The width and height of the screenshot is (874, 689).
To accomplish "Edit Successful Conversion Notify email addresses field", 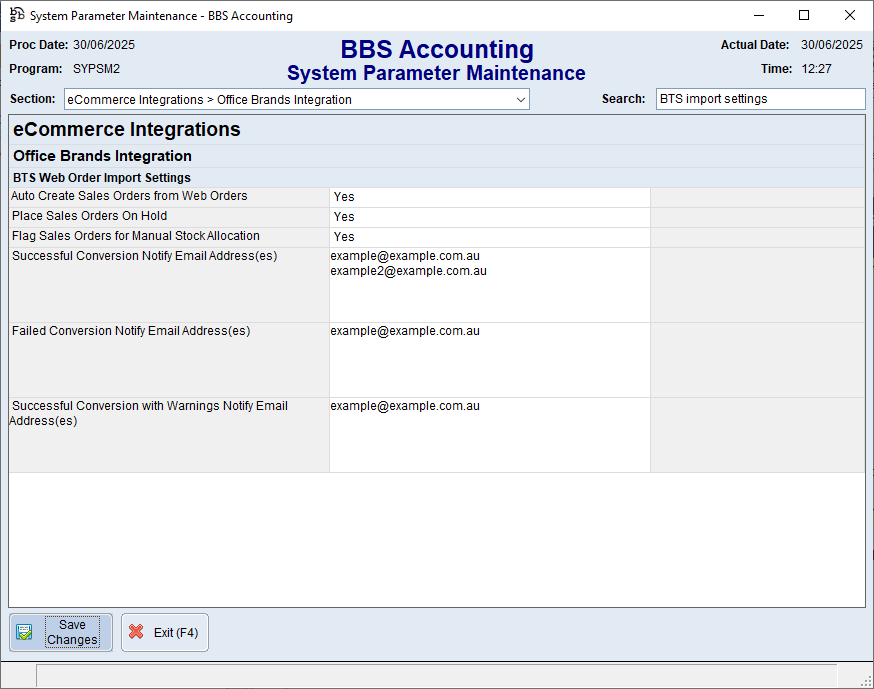I will (x=489, y=285).
